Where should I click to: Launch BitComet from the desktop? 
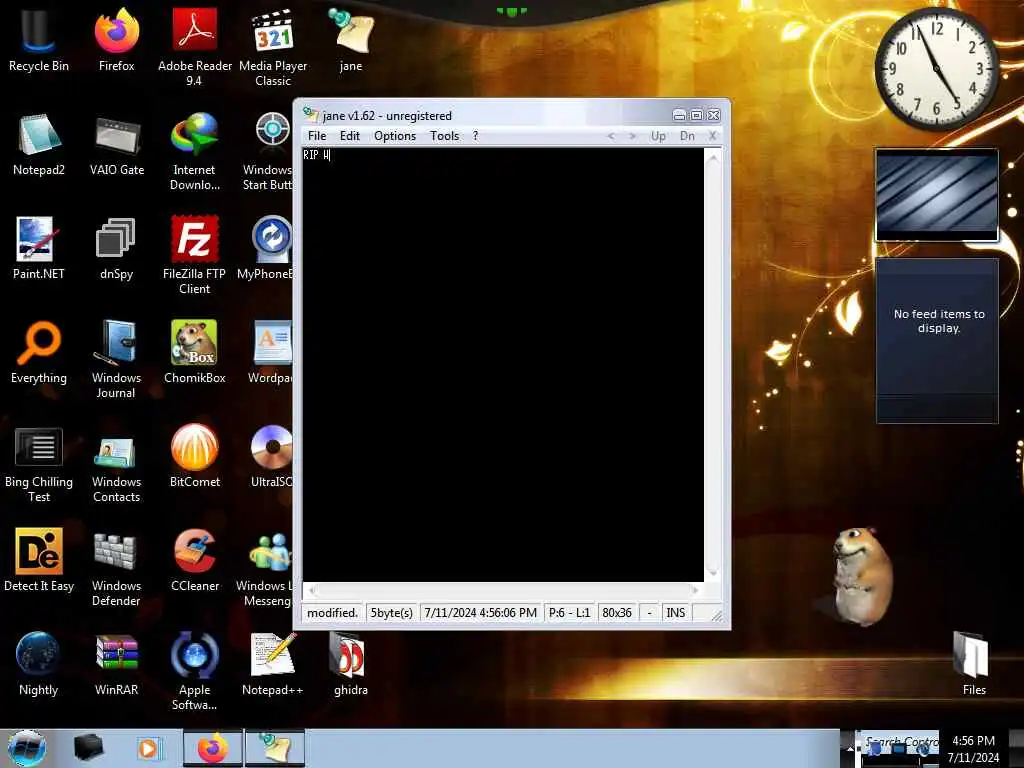(x=195, y=456)
